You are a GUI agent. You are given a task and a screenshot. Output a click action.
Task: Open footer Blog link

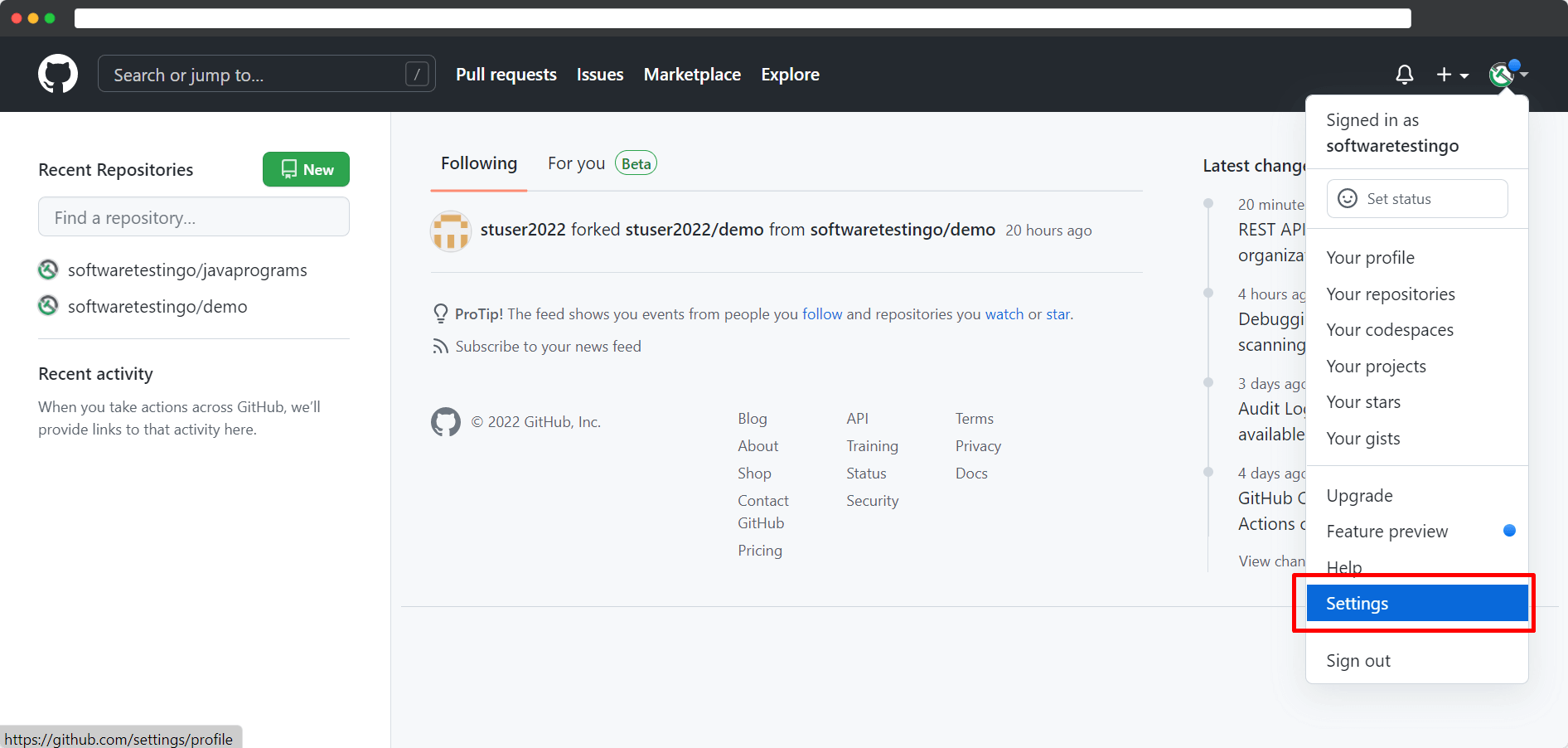(753, 419)
